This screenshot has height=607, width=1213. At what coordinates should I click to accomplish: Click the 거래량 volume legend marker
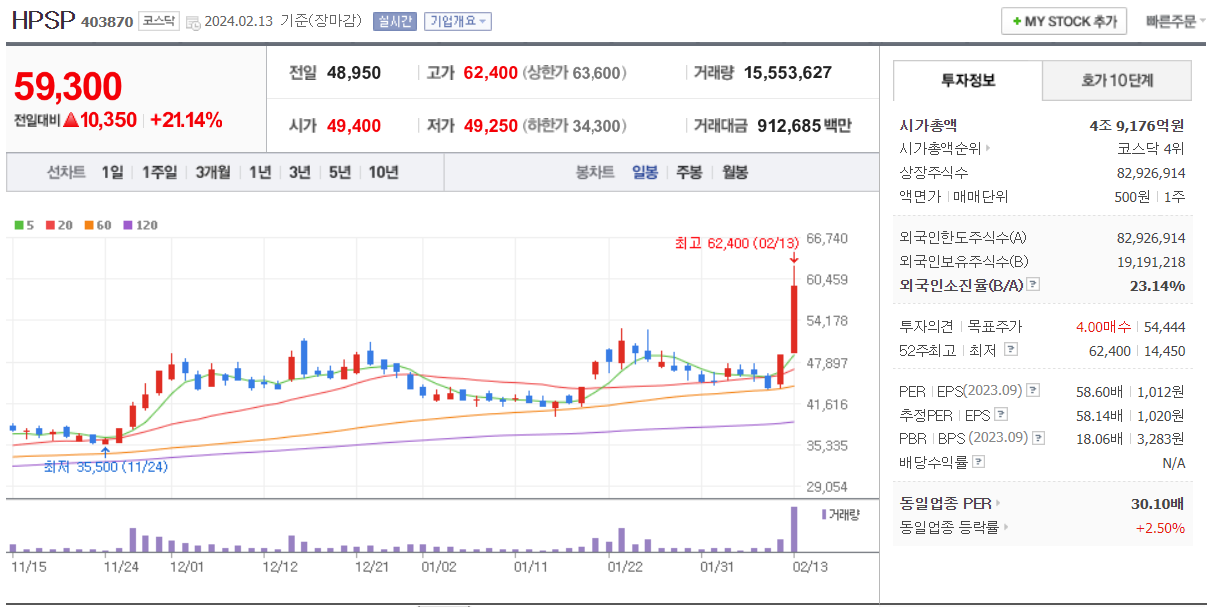pyautogui.click(x=840, y=514)
